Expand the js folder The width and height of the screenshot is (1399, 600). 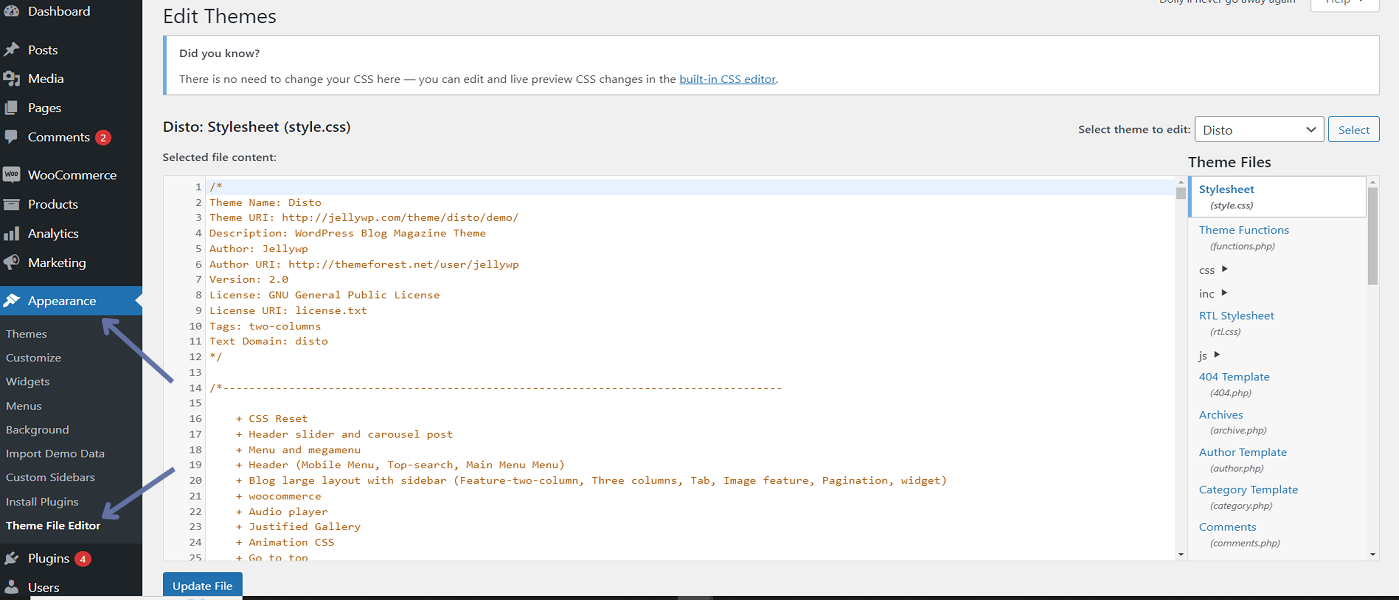tap(1210, 355)
